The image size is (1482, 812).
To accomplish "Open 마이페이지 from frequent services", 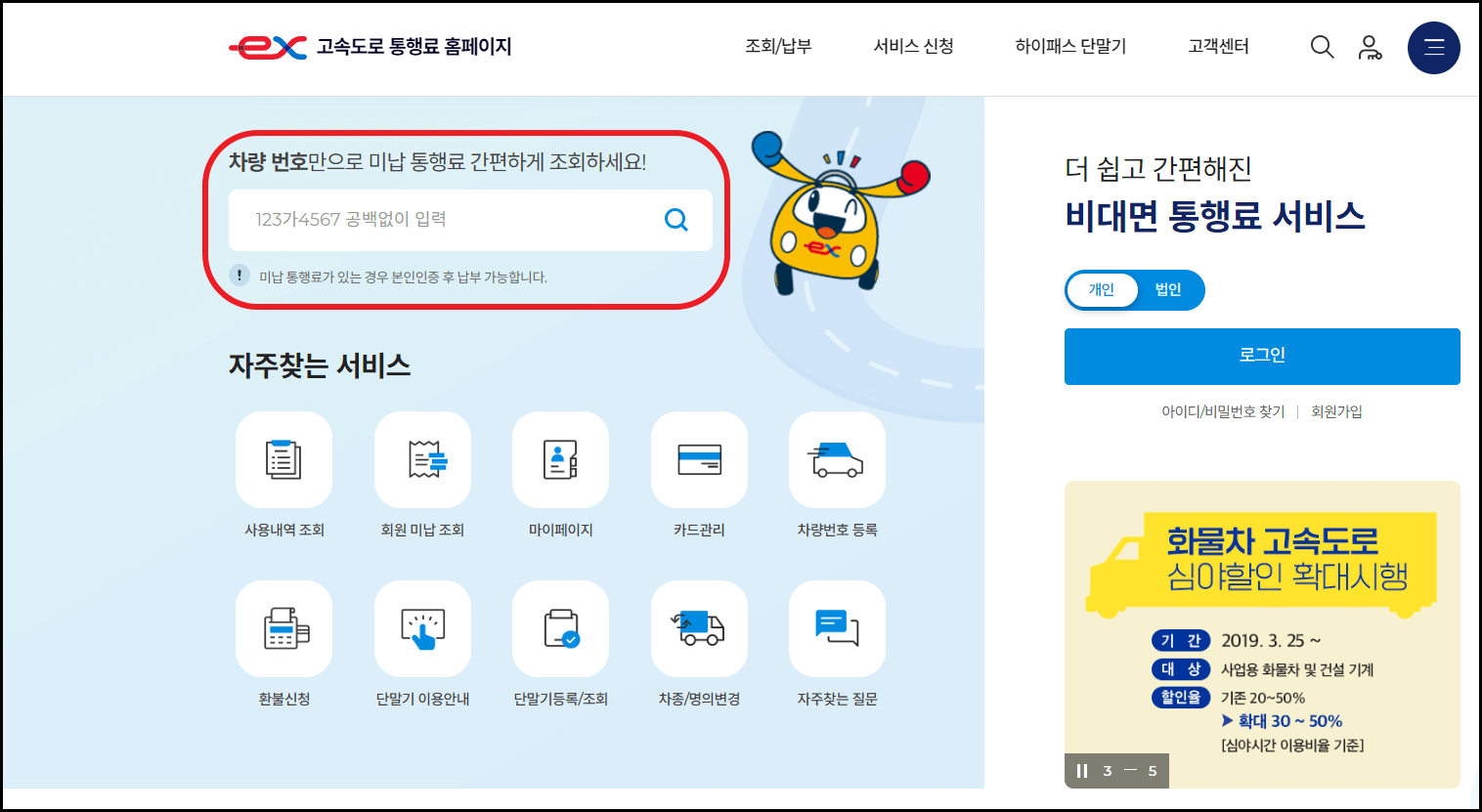I will (560, 459).
